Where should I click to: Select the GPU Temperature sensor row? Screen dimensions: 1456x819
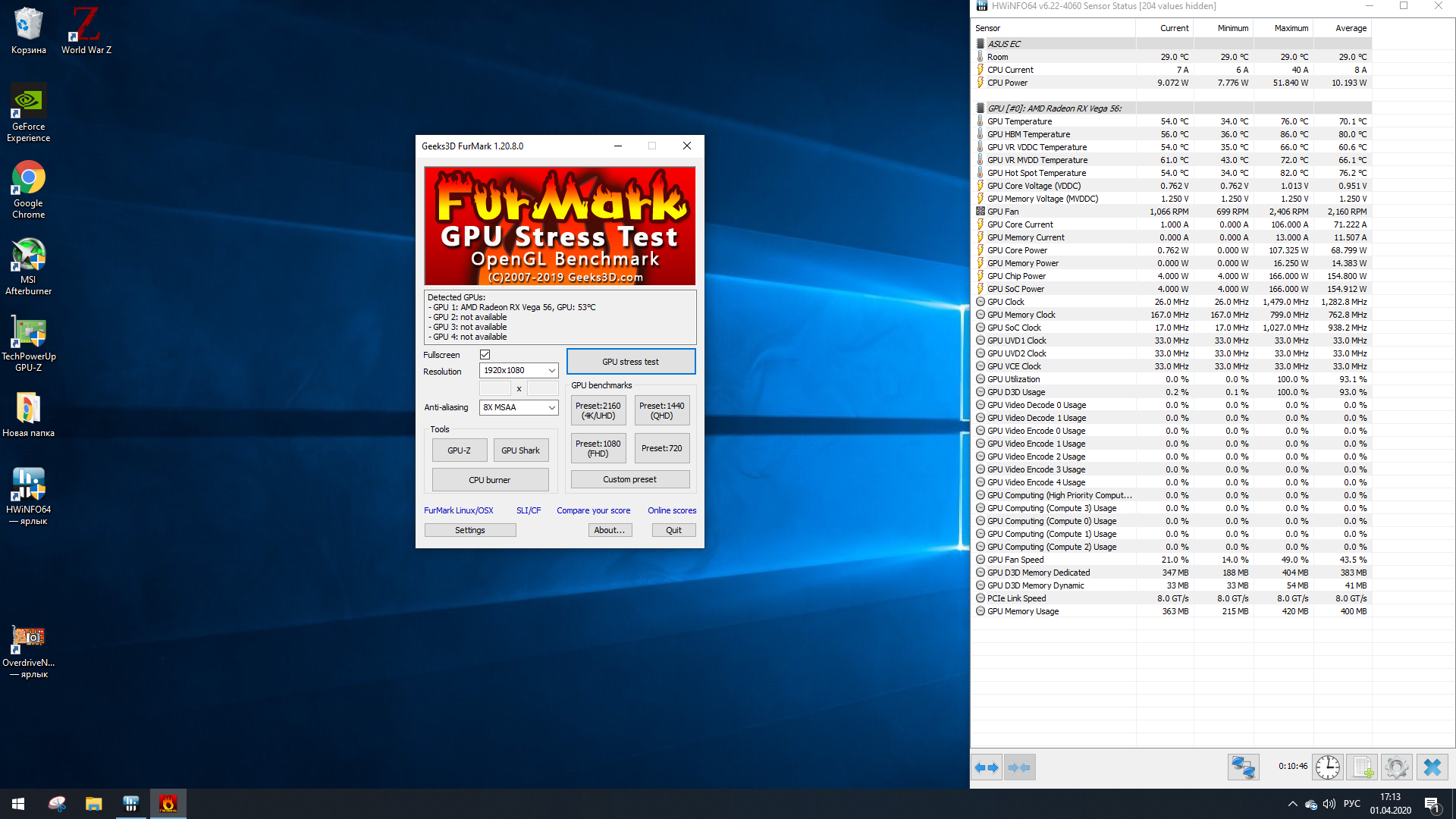click(1019, 121)
